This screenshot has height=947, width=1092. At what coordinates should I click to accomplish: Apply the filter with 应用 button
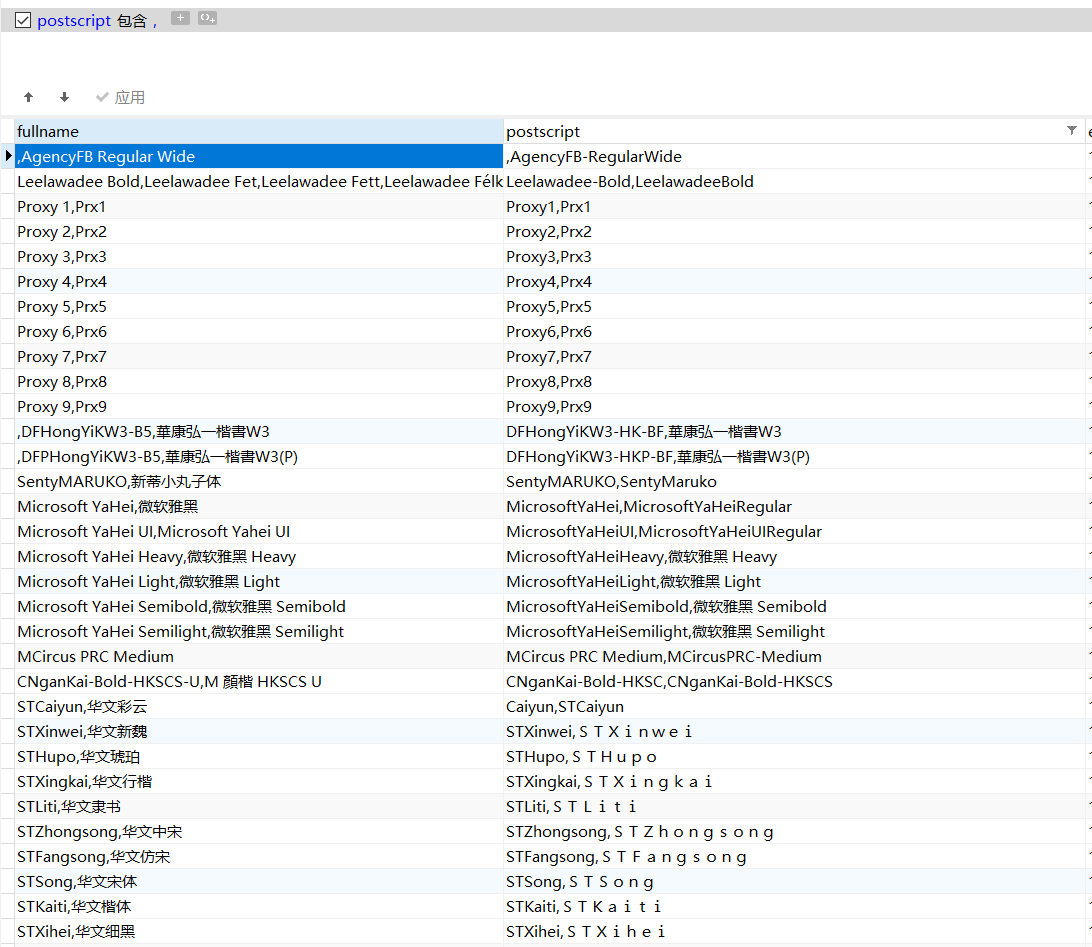tap(120, 97)
